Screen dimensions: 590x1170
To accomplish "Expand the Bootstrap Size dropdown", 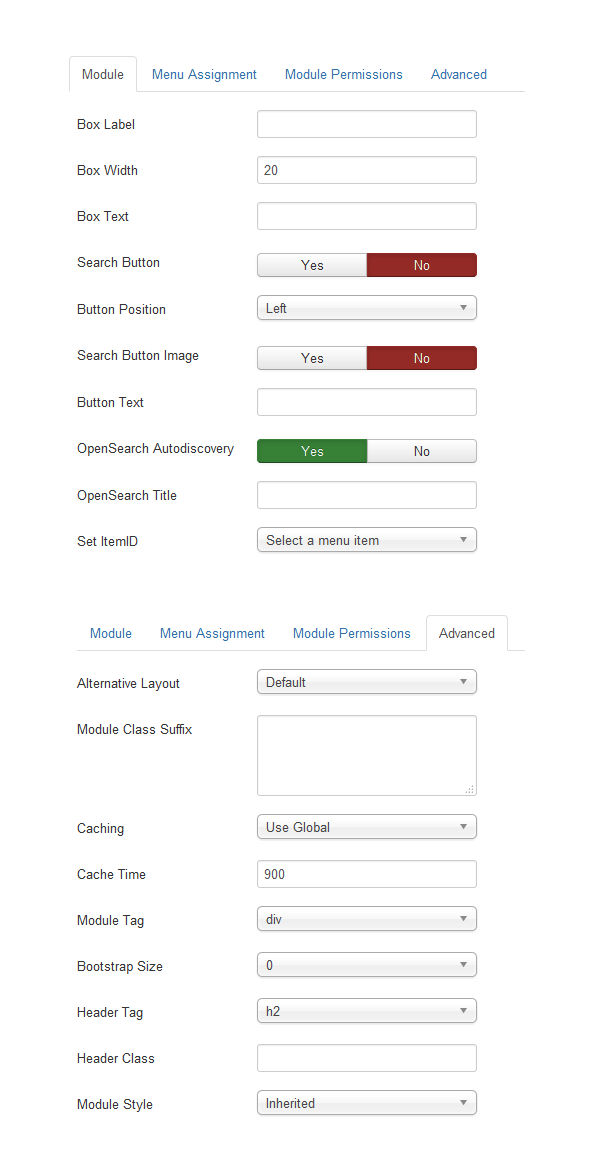I will coord(367,966).
